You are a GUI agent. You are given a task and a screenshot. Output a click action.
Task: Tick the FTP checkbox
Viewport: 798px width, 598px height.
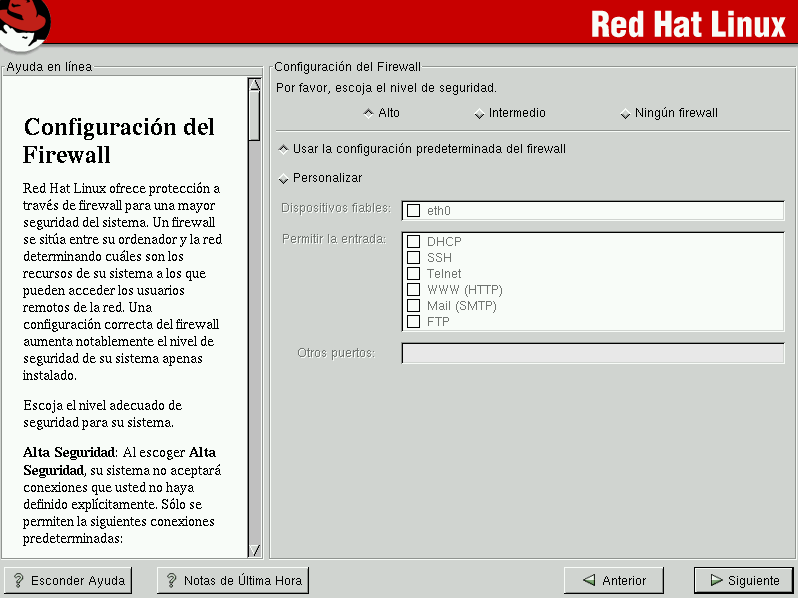413,322
